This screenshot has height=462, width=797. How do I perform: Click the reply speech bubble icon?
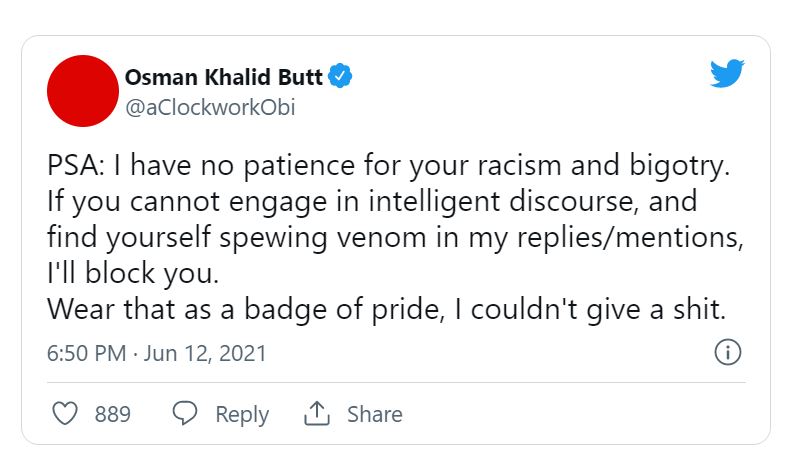(x=185, y=414)
